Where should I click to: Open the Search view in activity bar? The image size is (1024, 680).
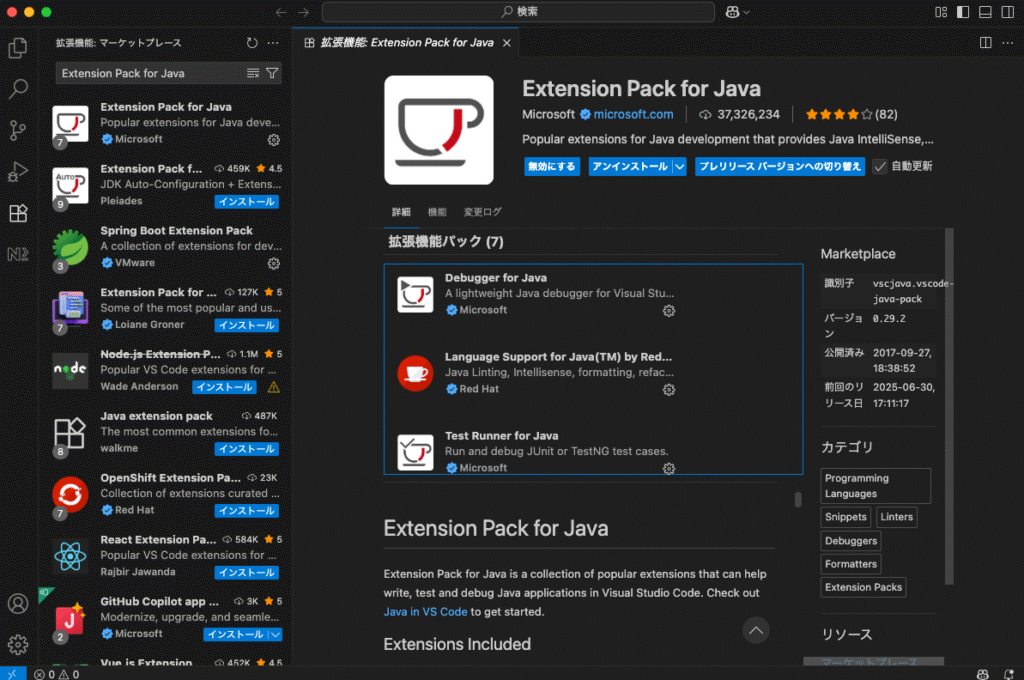[18, 89]
